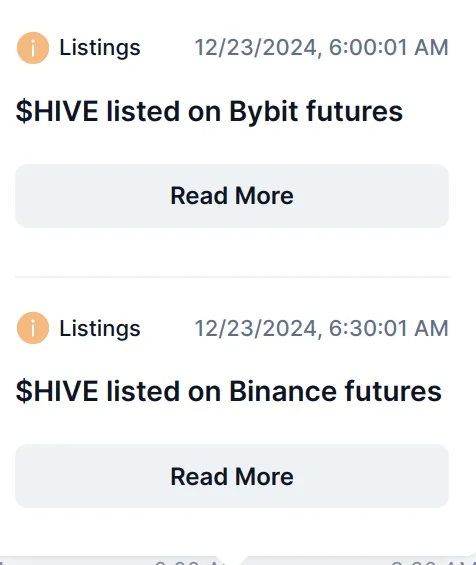Click the $HIVE ticker in the Binance headline
476x565 pixels.
57,391
